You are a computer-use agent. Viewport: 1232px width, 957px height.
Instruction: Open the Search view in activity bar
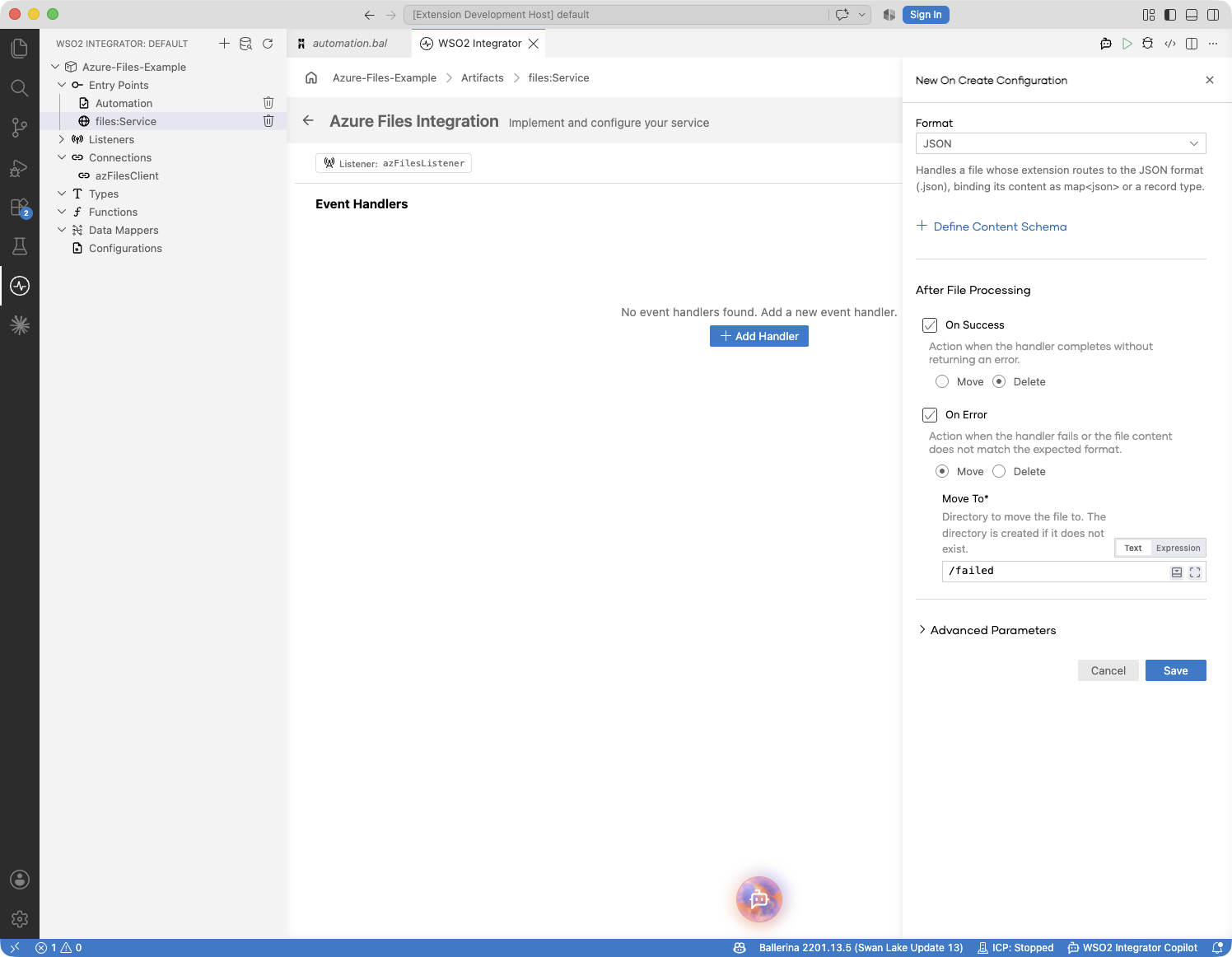click(x=20, y=88)
